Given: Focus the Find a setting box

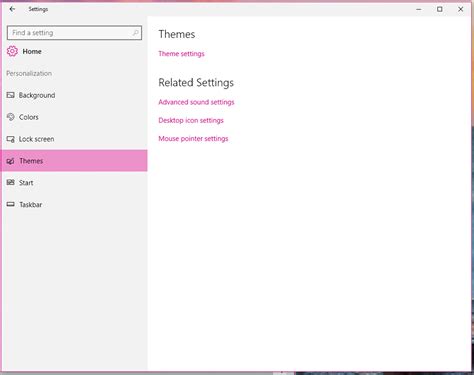Looking at the screenshot, I should pos(74,33).
